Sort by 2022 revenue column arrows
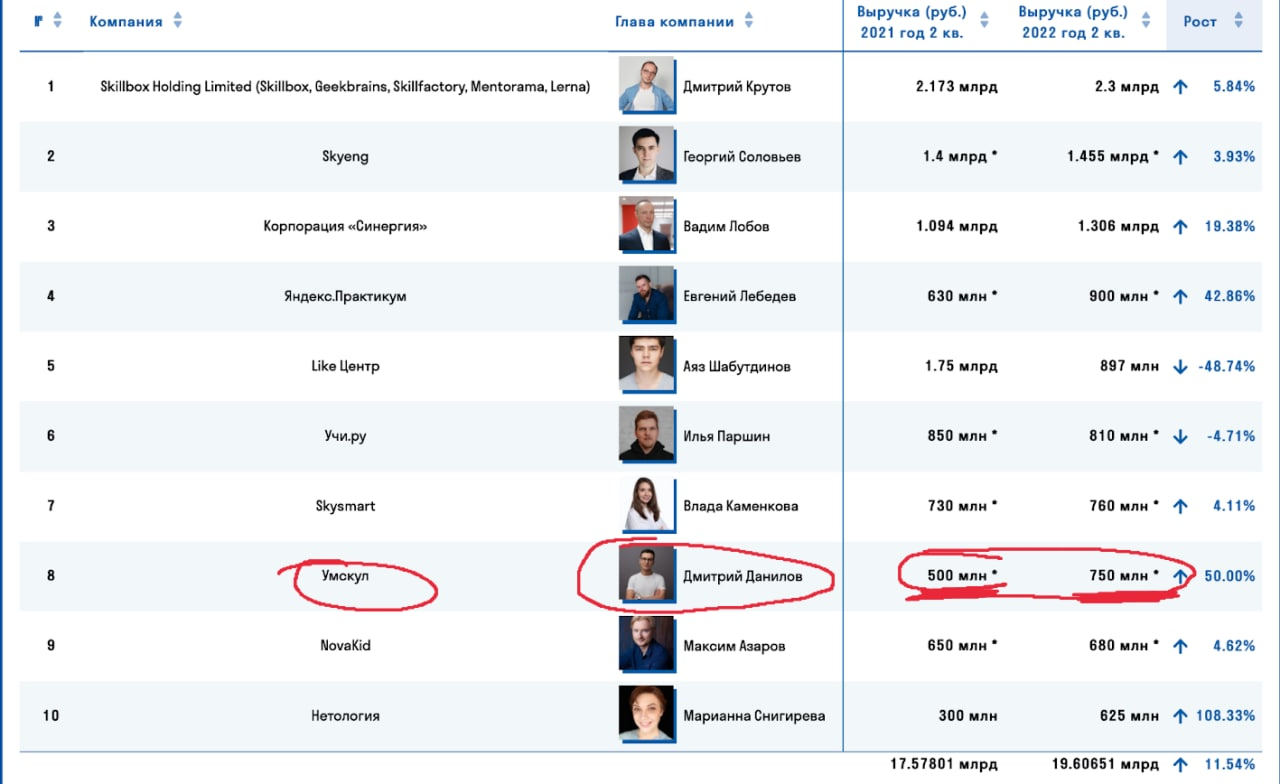 [x=1146, y=21]
